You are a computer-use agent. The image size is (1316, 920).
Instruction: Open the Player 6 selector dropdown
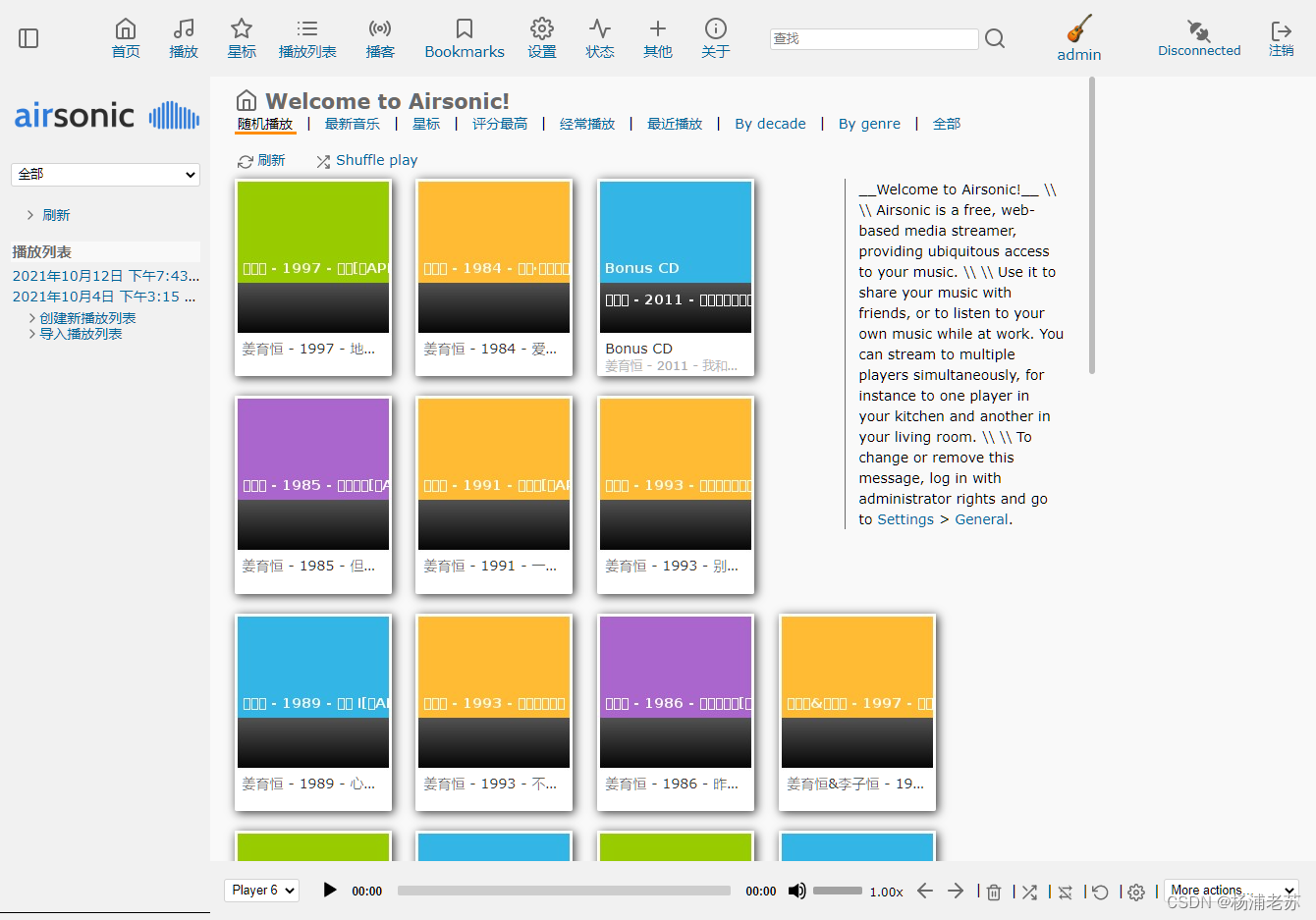[x=261, y=891]
